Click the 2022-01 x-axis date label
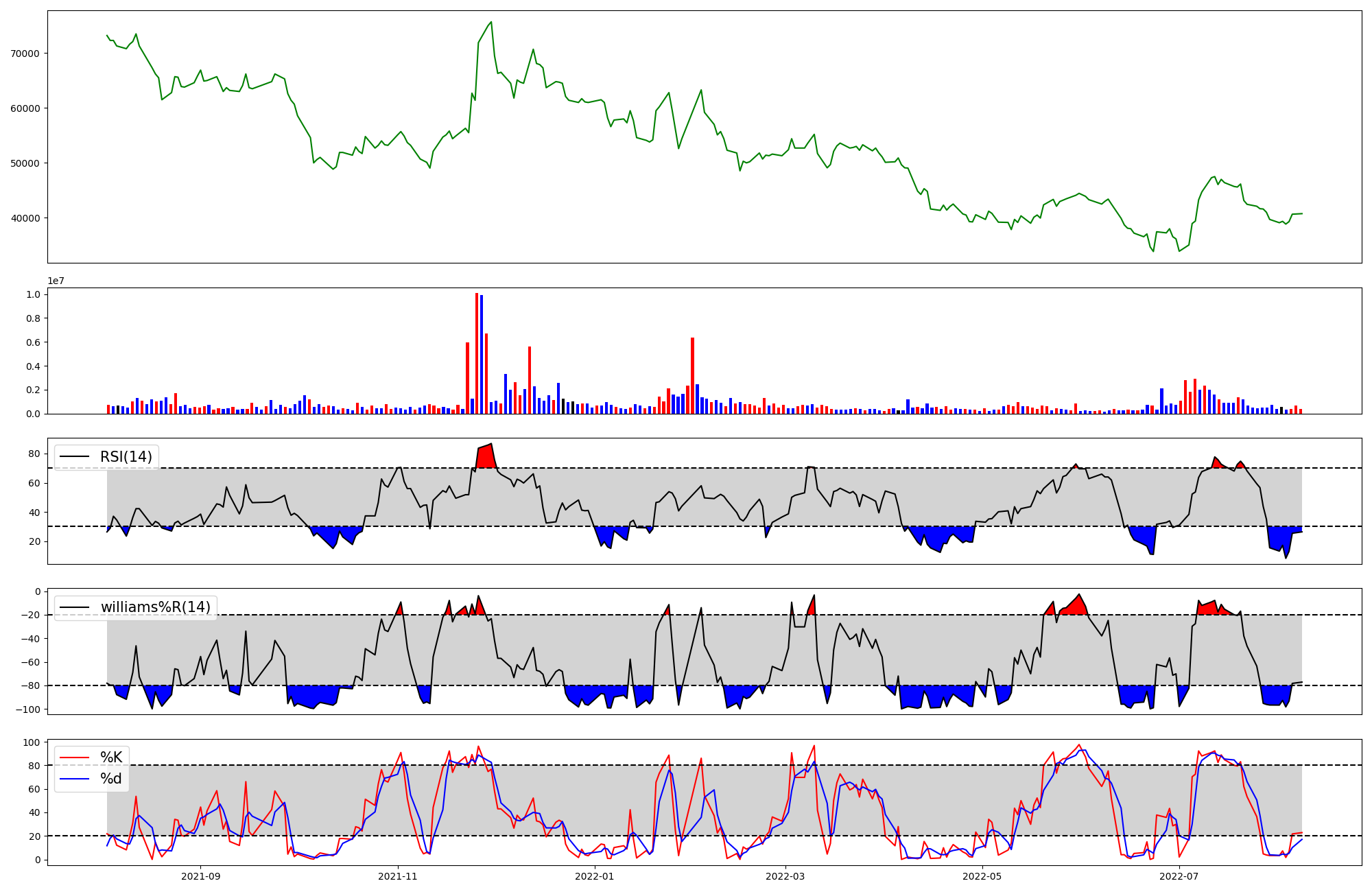Image resolution: width=1372 pixels, height=892 pixels. [594, 876]
